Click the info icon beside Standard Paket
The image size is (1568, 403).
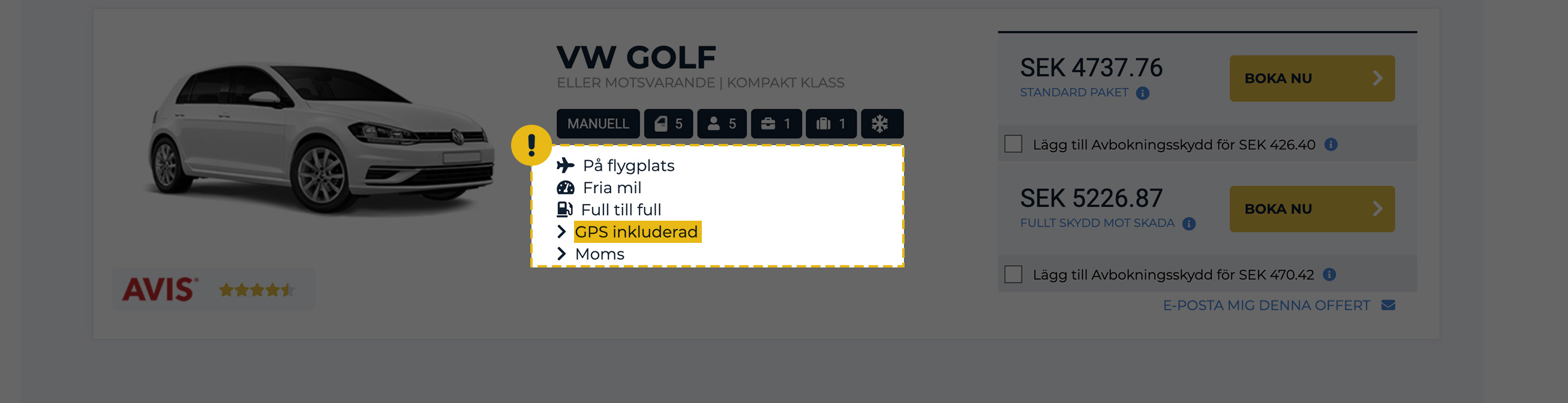(x=1143, y=93)
